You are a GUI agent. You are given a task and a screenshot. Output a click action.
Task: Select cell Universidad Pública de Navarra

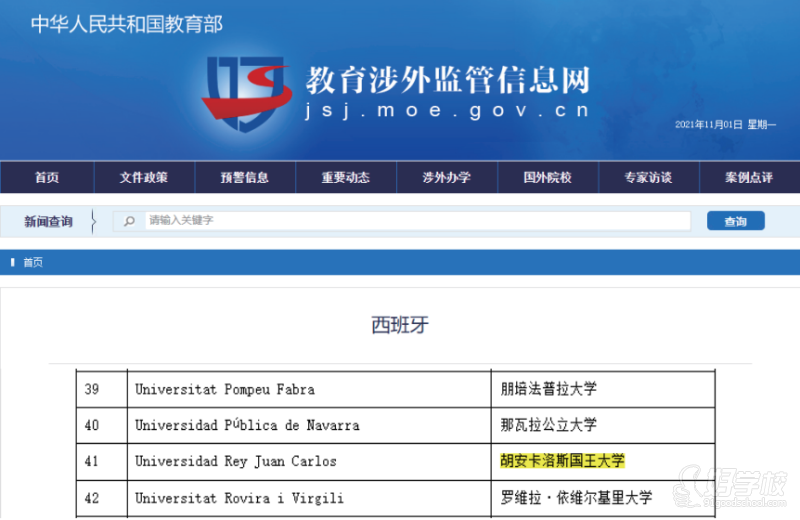[309, 426]
